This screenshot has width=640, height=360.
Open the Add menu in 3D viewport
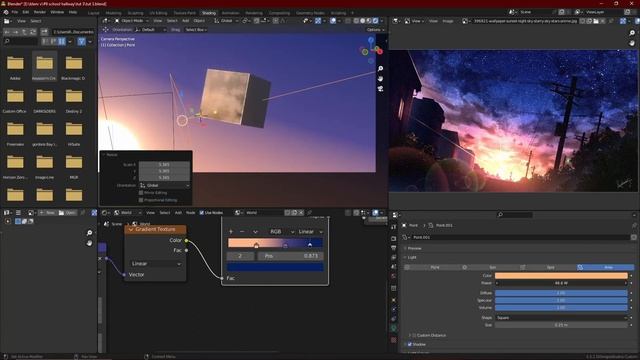pyautogui.click(x=186, y=20)
